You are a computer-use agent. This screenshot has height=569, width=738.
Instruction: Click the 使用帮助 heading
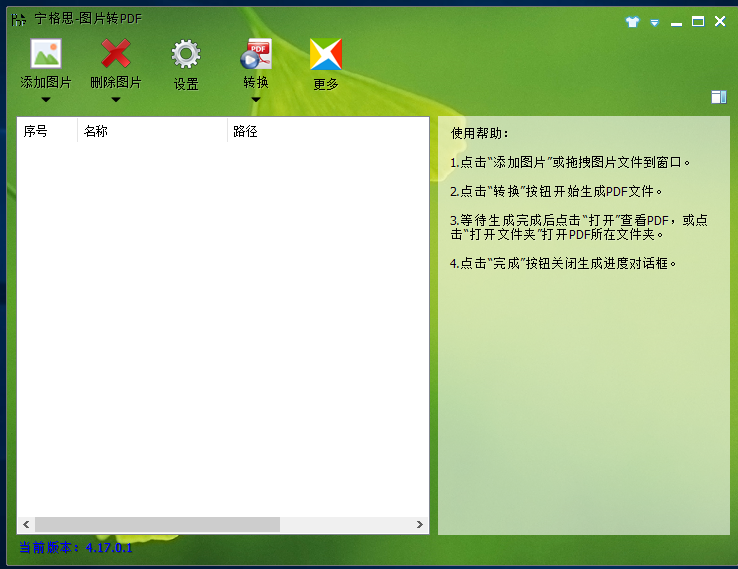coord(479,133)
